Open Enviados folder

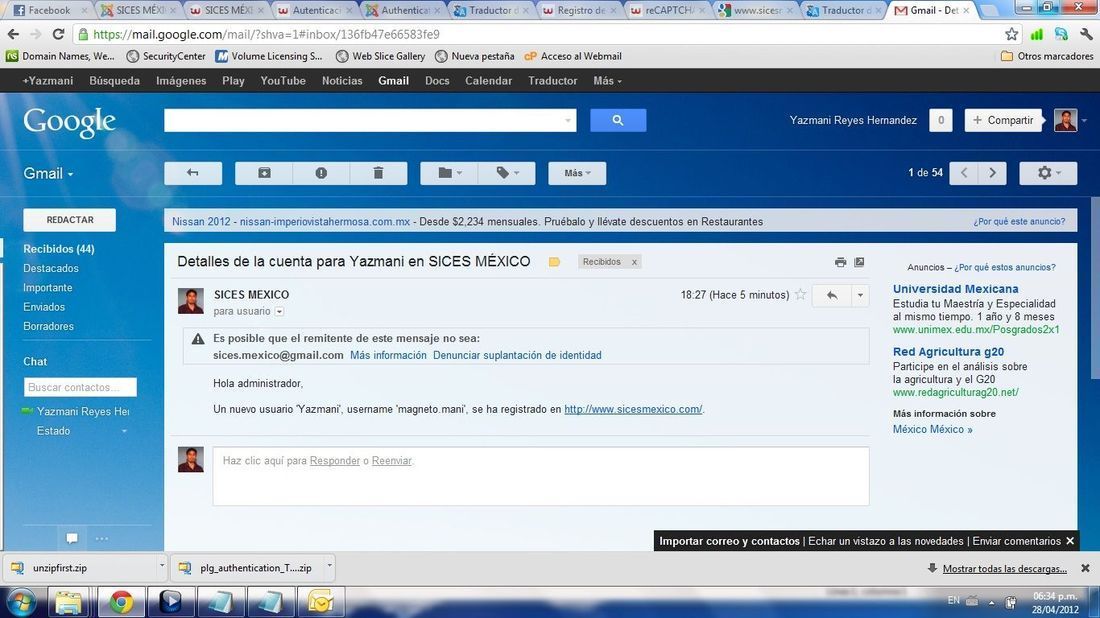[x=44, y=307]
